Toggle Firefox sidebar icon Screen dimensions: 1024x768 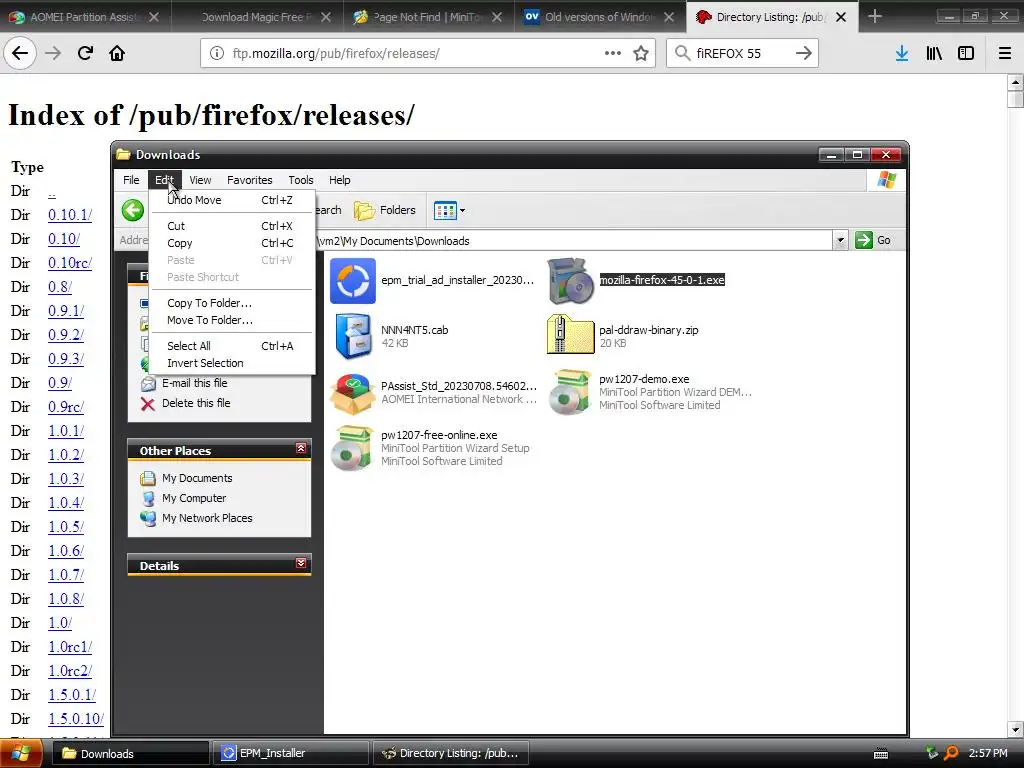click(x=966, y=54)
